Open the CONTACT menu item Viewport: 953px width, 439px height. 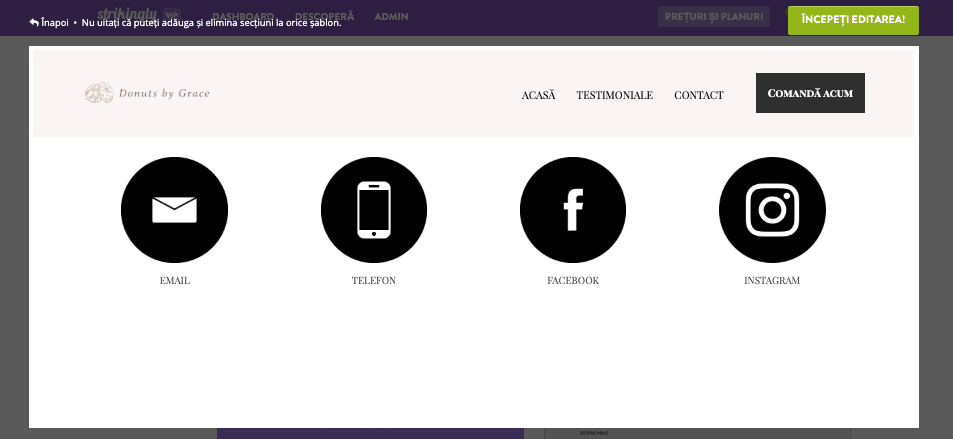click(699, 95)
